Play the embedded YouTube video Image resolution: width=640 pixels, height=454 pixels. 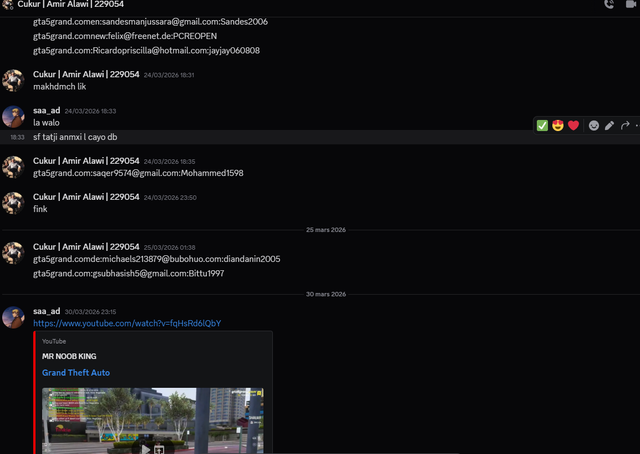(145, 449)
